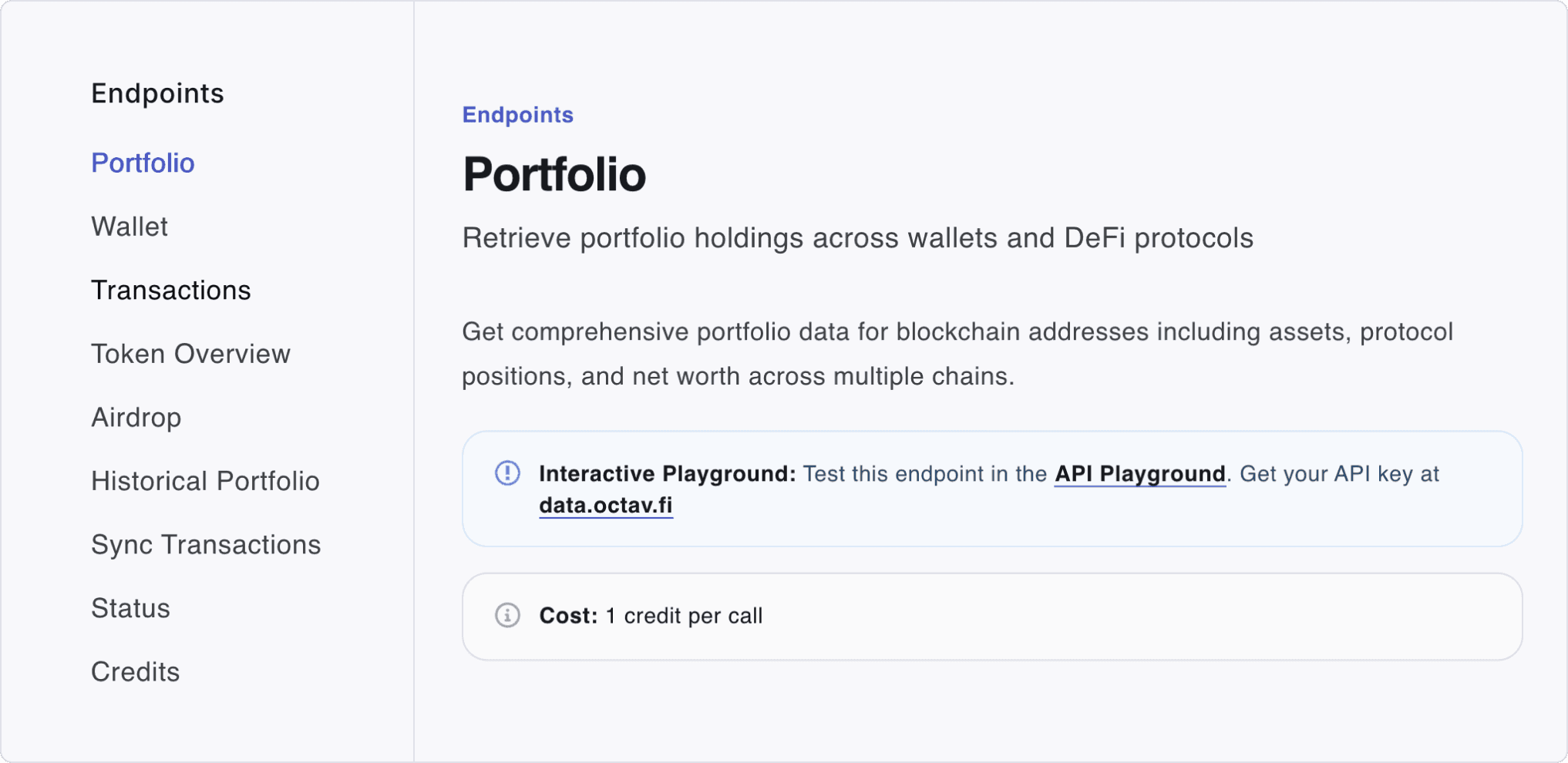Image resolution: width=1568 pixels, height=763 pixels.
Task: Open Historical Portfolio page
Action: (205, 481)
